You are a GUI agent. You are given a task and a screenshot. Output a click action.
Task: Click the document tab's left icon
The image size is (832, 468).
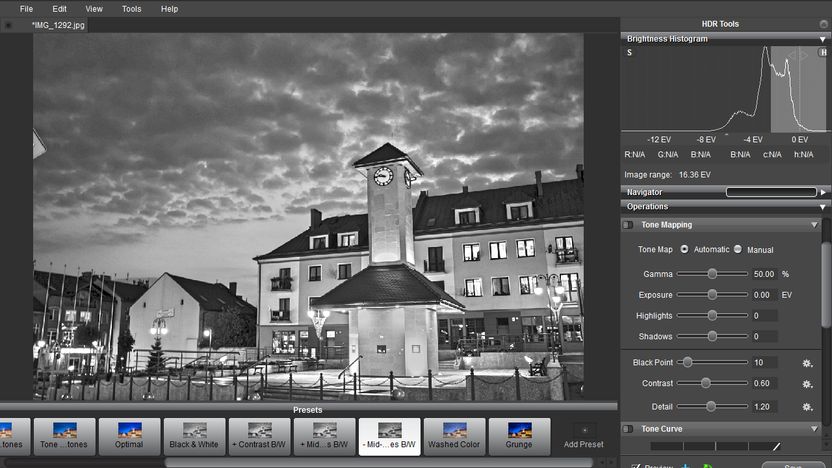pos(8,25)
